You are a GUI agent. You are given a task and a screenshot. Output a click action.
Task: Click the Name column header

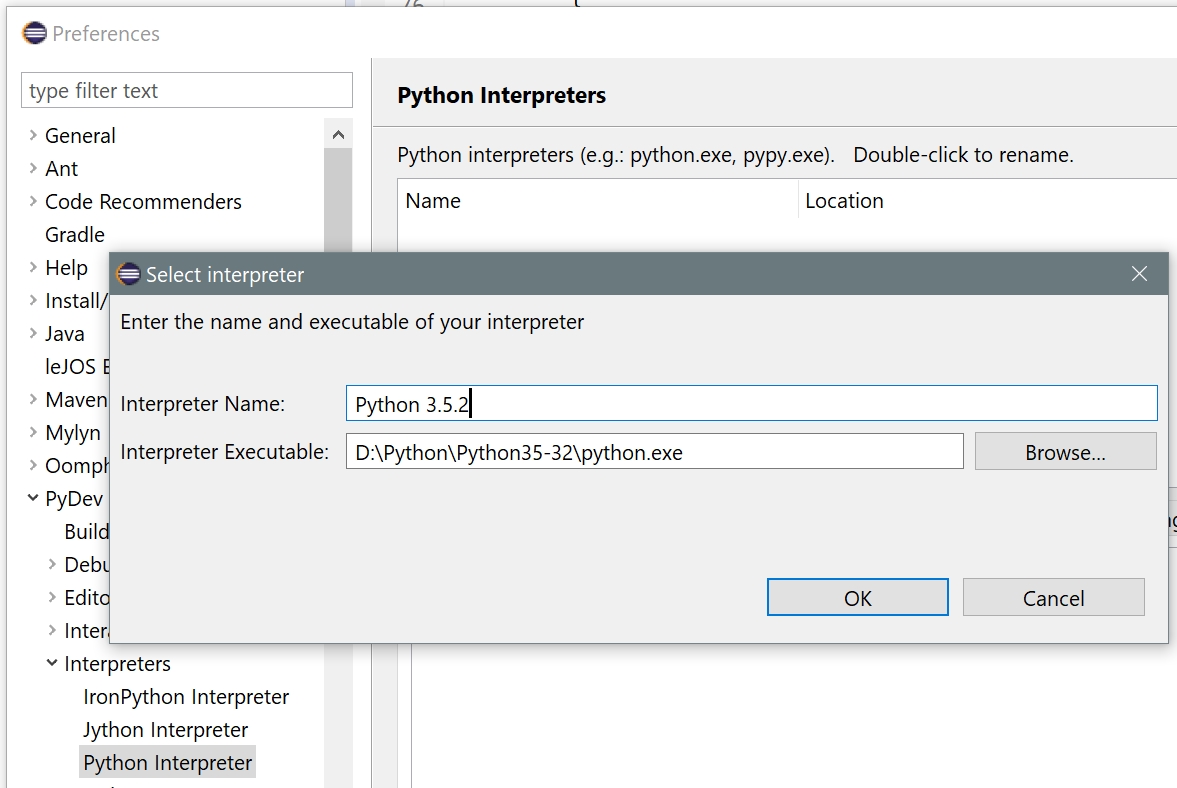[x=432, y=200]
